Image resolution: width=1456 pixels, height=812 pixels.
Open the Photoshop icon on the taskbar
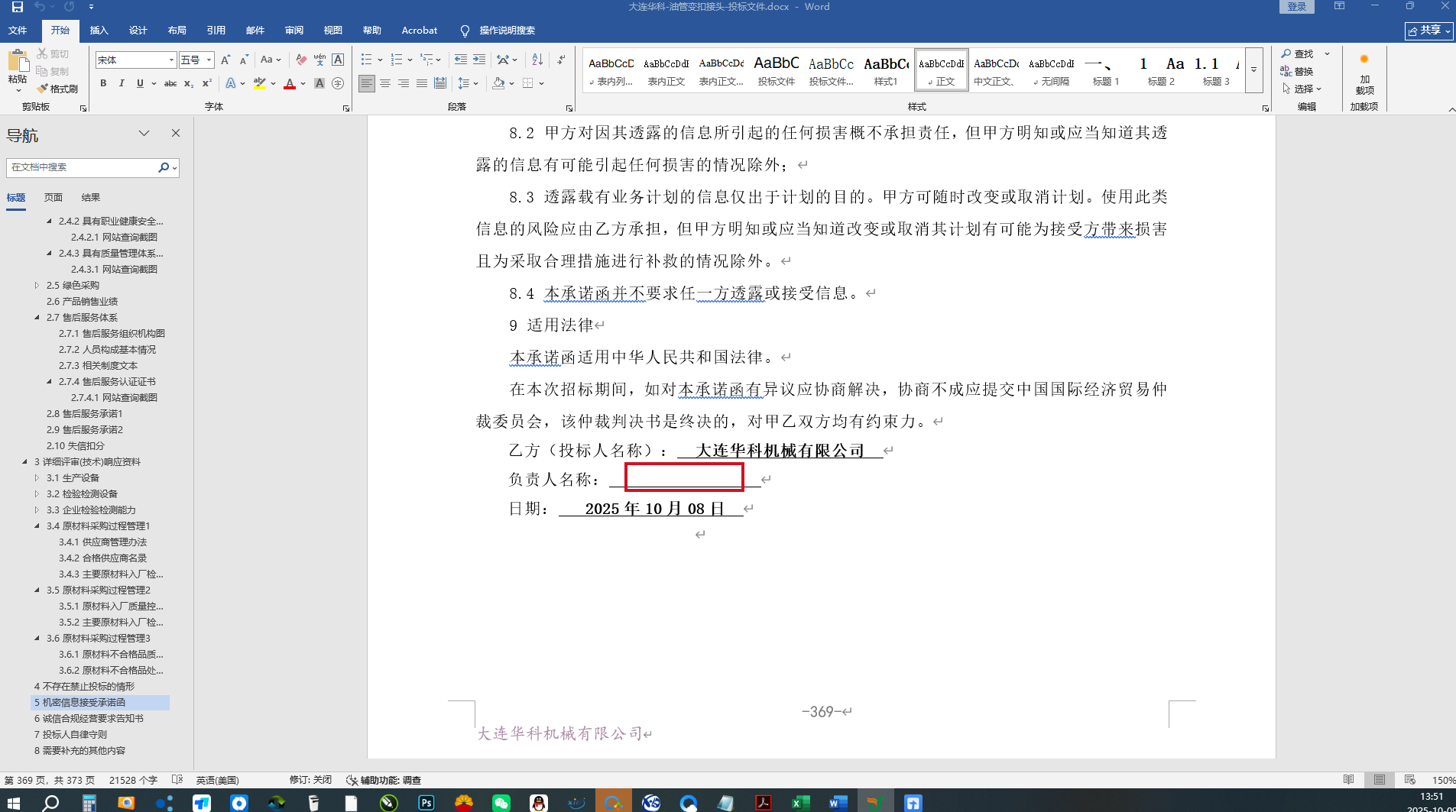tap(426, 802)
